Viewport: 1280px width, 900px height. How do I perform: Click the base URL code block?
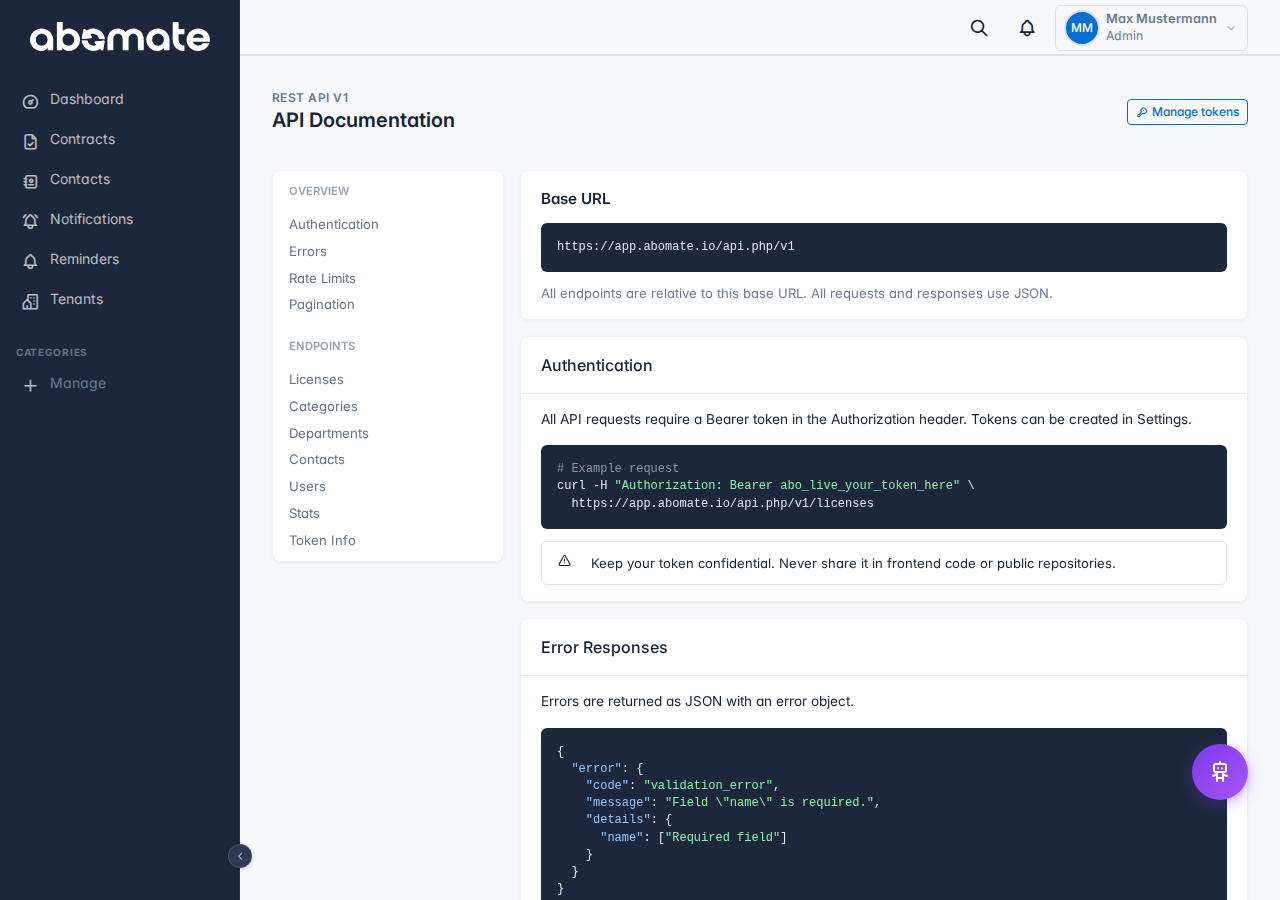pos(884,247)
